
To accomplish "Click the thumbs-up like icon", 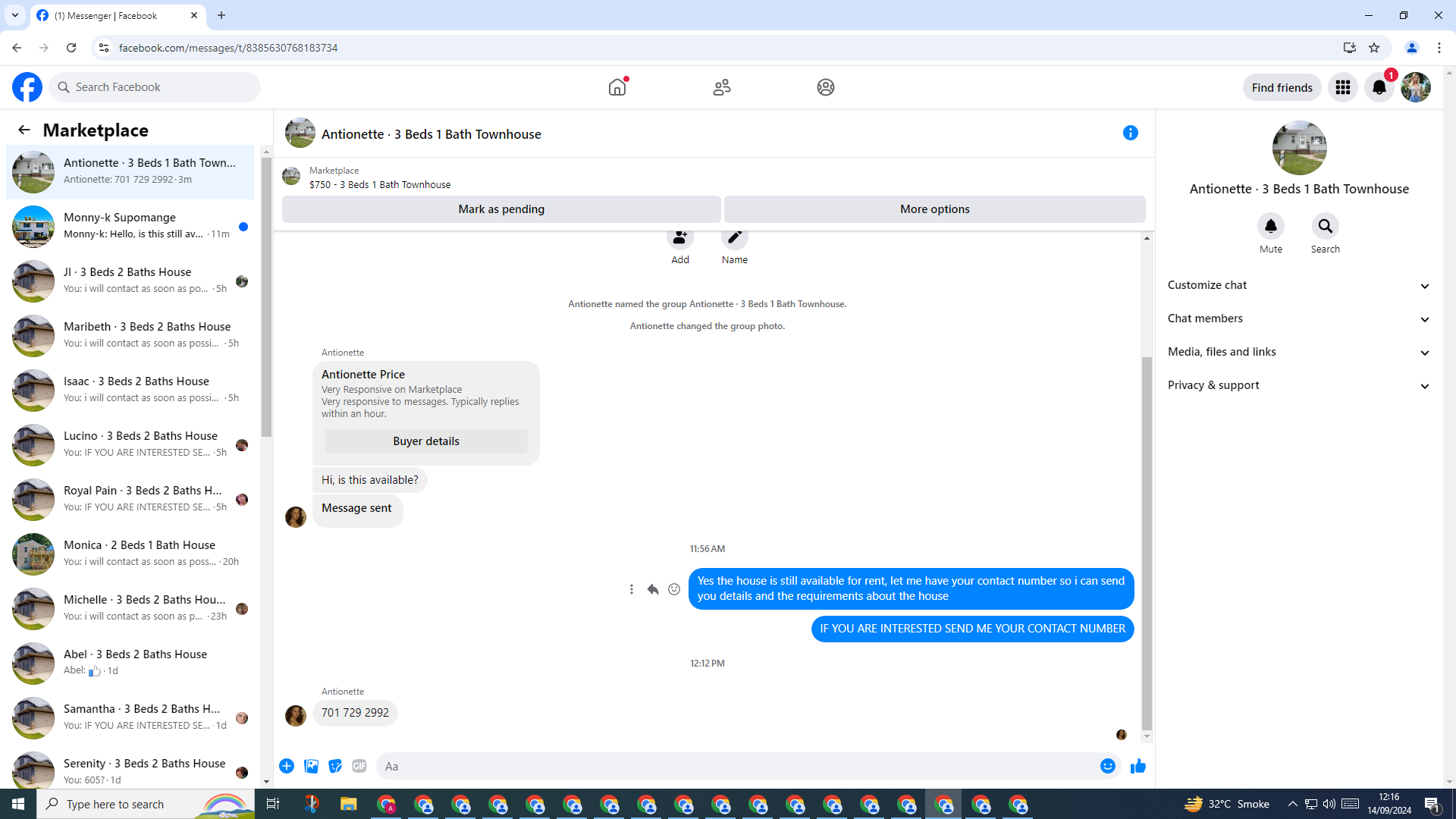I will coord(1137,766).
